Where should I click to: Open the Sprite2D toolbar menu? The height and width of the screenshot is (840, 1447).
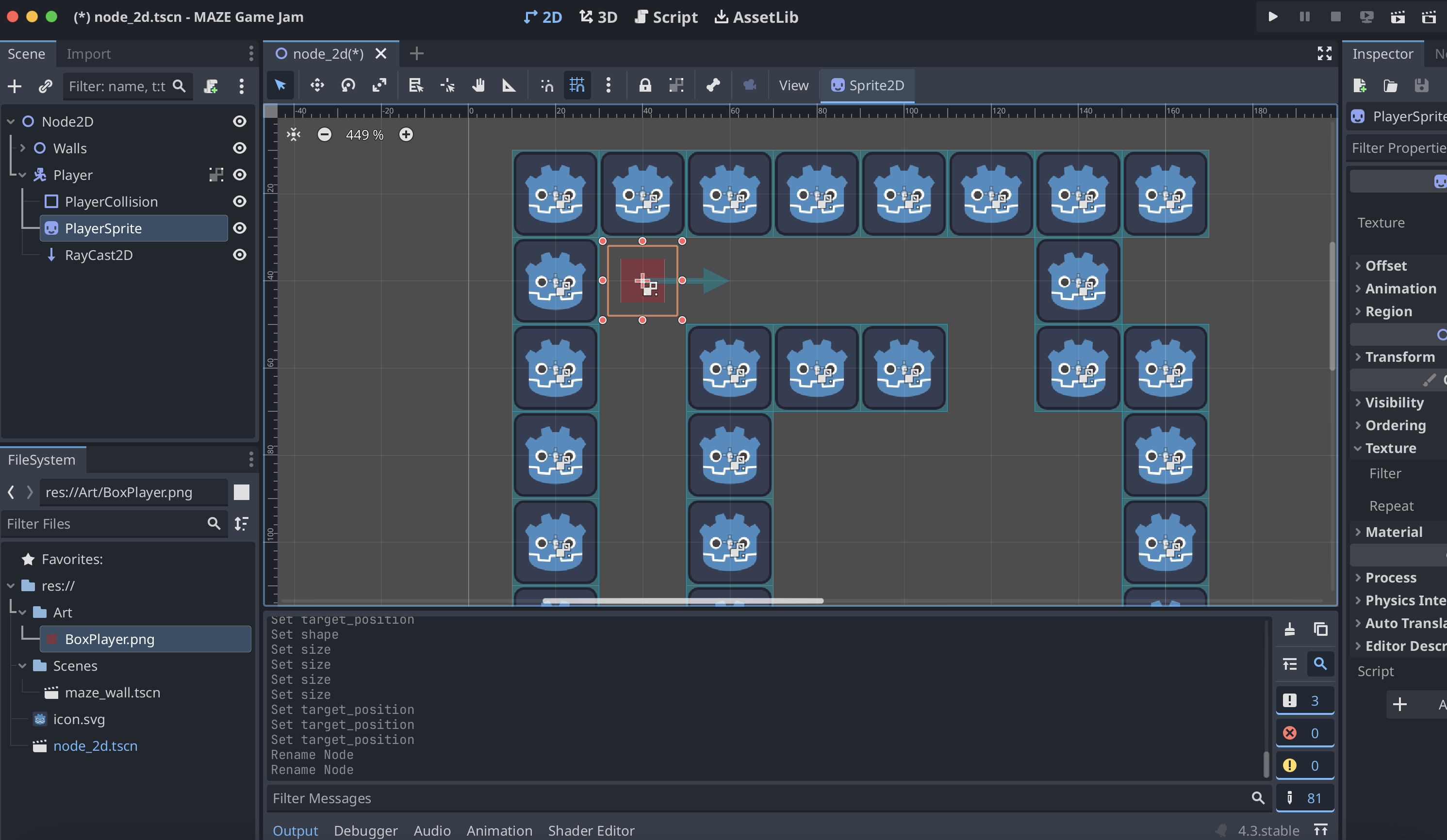click(867, 85)
